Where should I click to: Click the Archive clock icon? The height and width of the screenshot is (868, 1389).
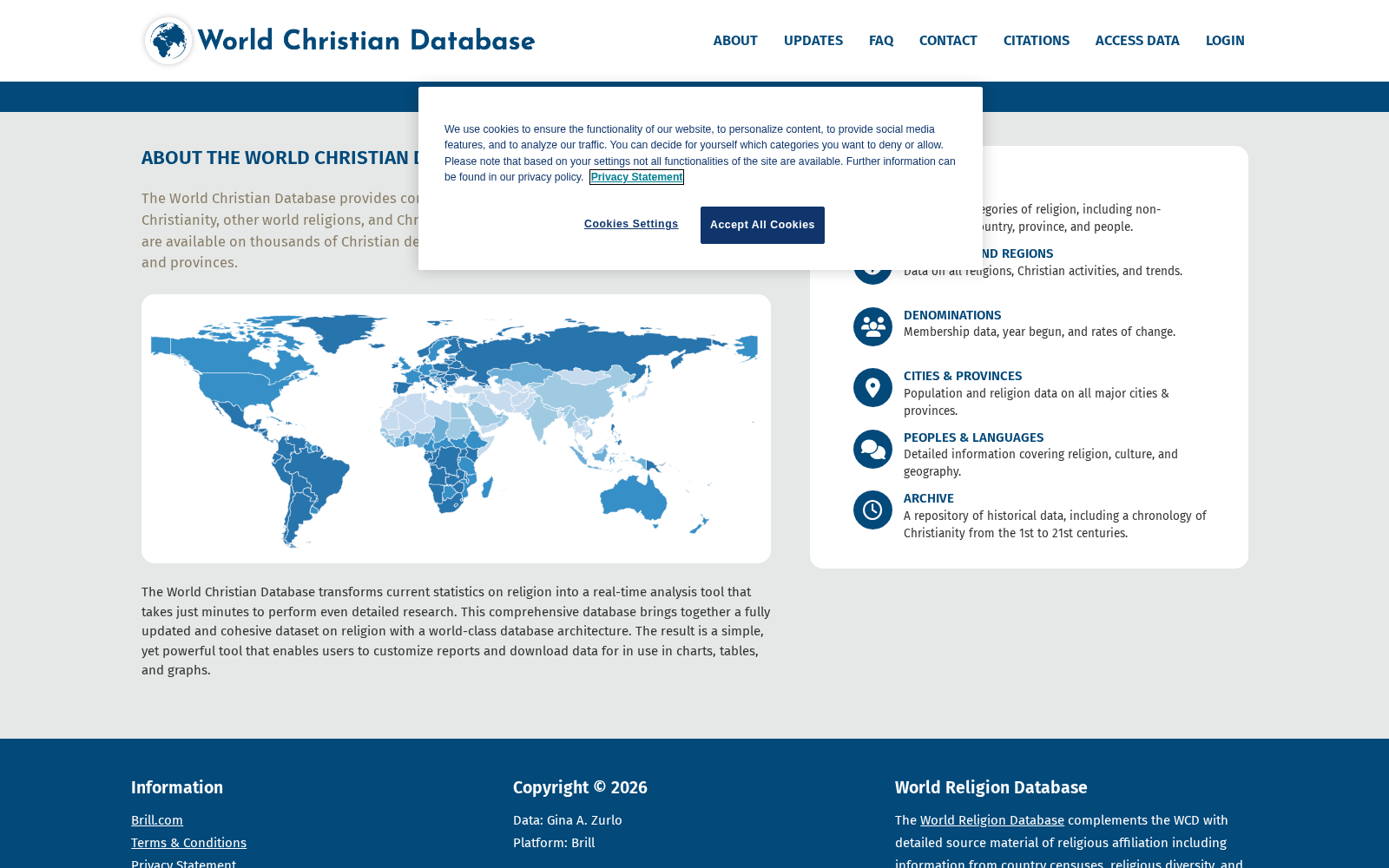pyautogui.click(x=872, y=510)
